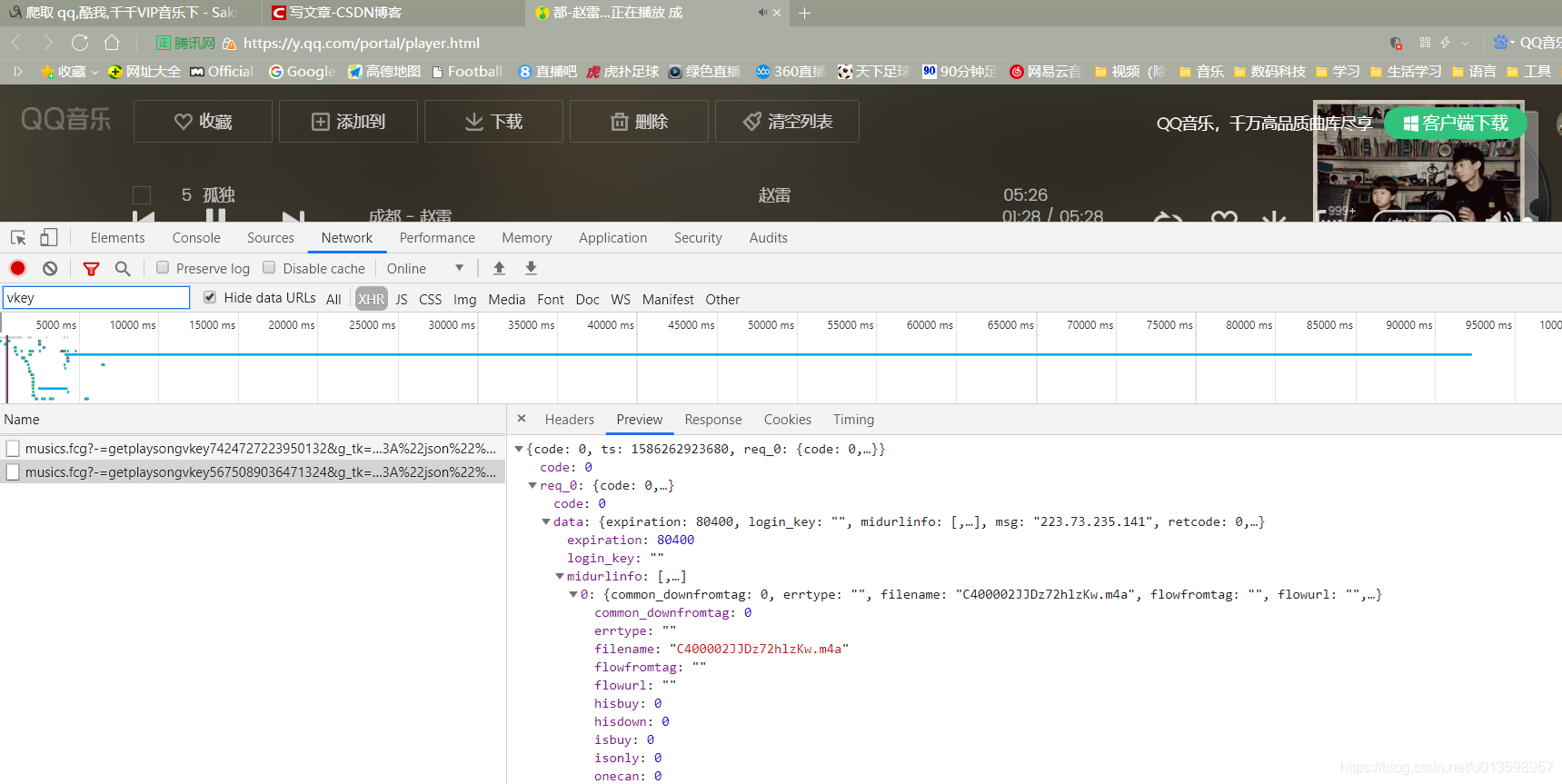Screen dimensions: 1562x784
Task: Enable Disable cache checkbox
Action: pyautogui.click(x=269, y=267)
